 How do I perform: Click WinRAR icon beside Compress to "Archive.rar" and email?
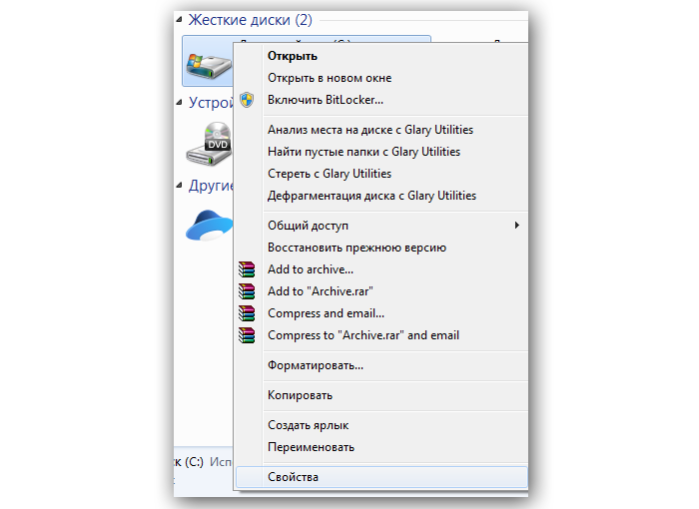[247, 335]
